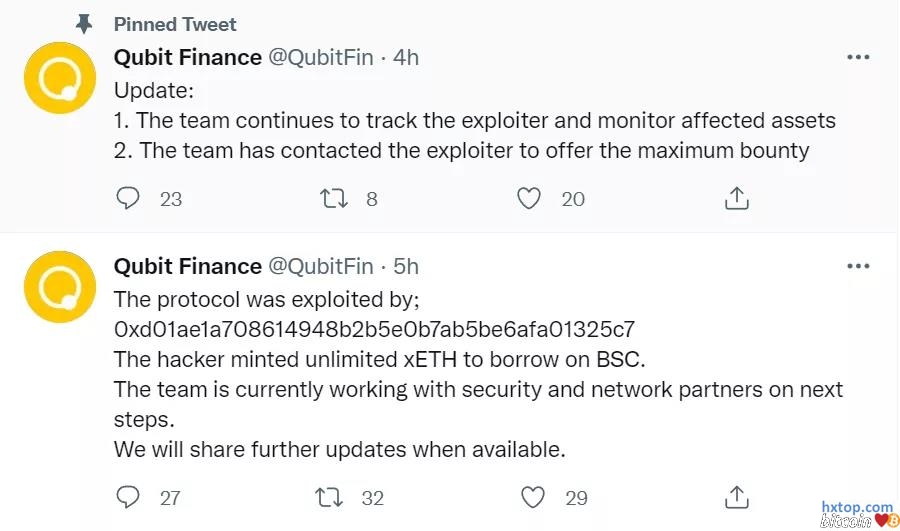Image resolution: width=900 pixels, height=531 pixels.
Task: Share the pinned update tweet
Action: pyautogui.click(x=736, y=198)
